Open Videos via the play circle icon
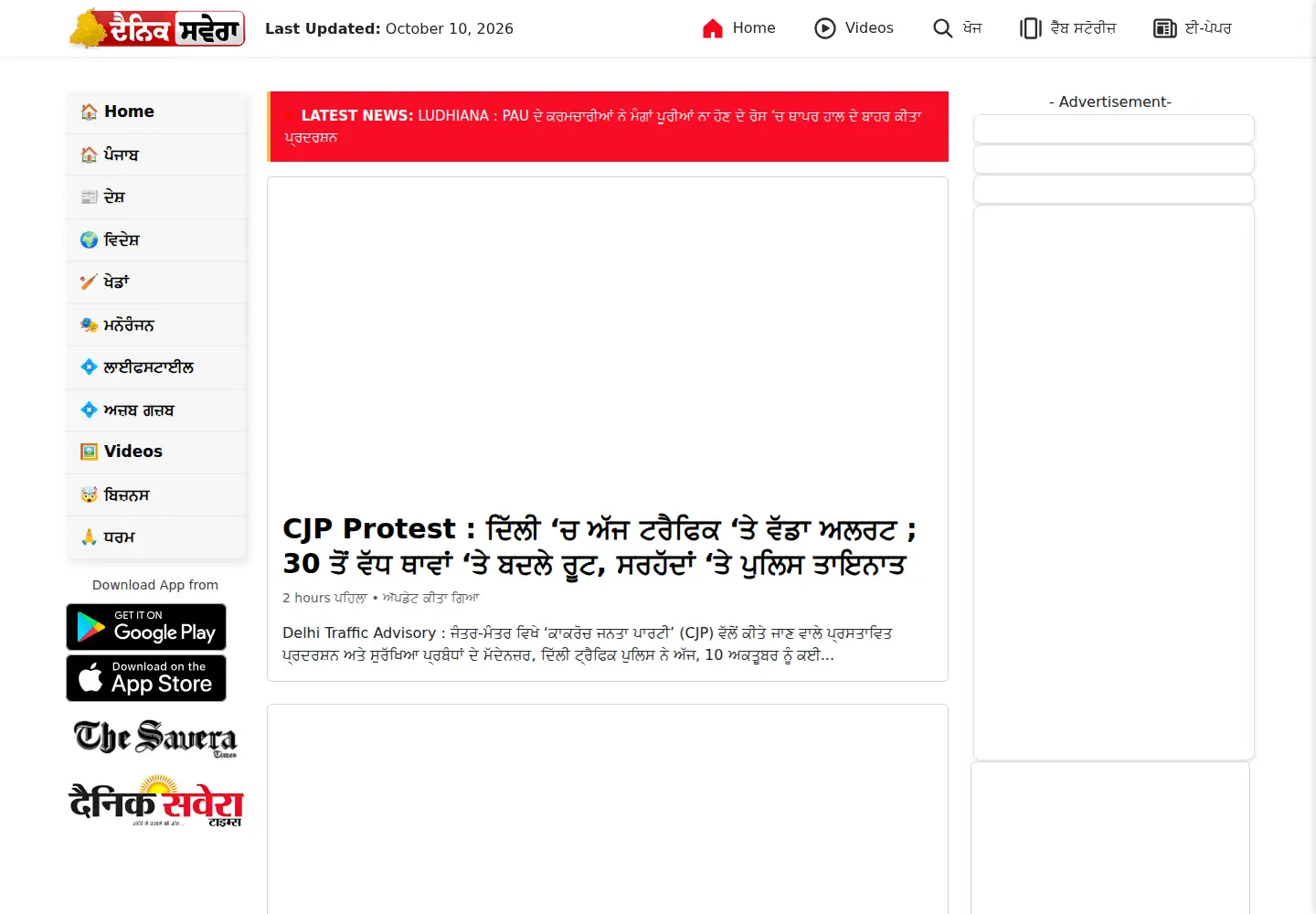This screenshot has height=914, width=1316. pyautogui.click(x=825, y=28)
